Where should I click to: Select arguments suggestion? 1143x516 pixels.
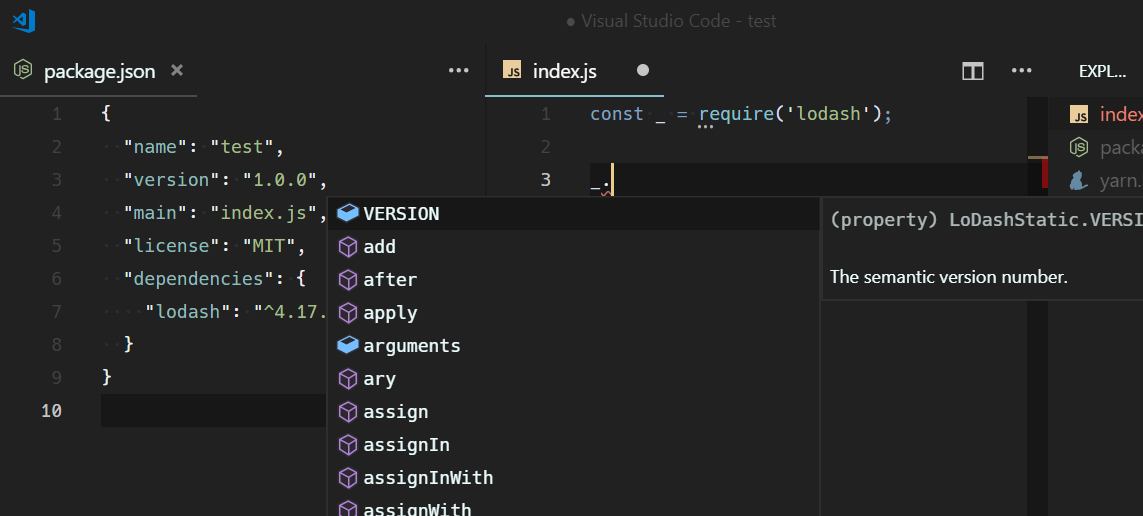(x=574, y=345)
